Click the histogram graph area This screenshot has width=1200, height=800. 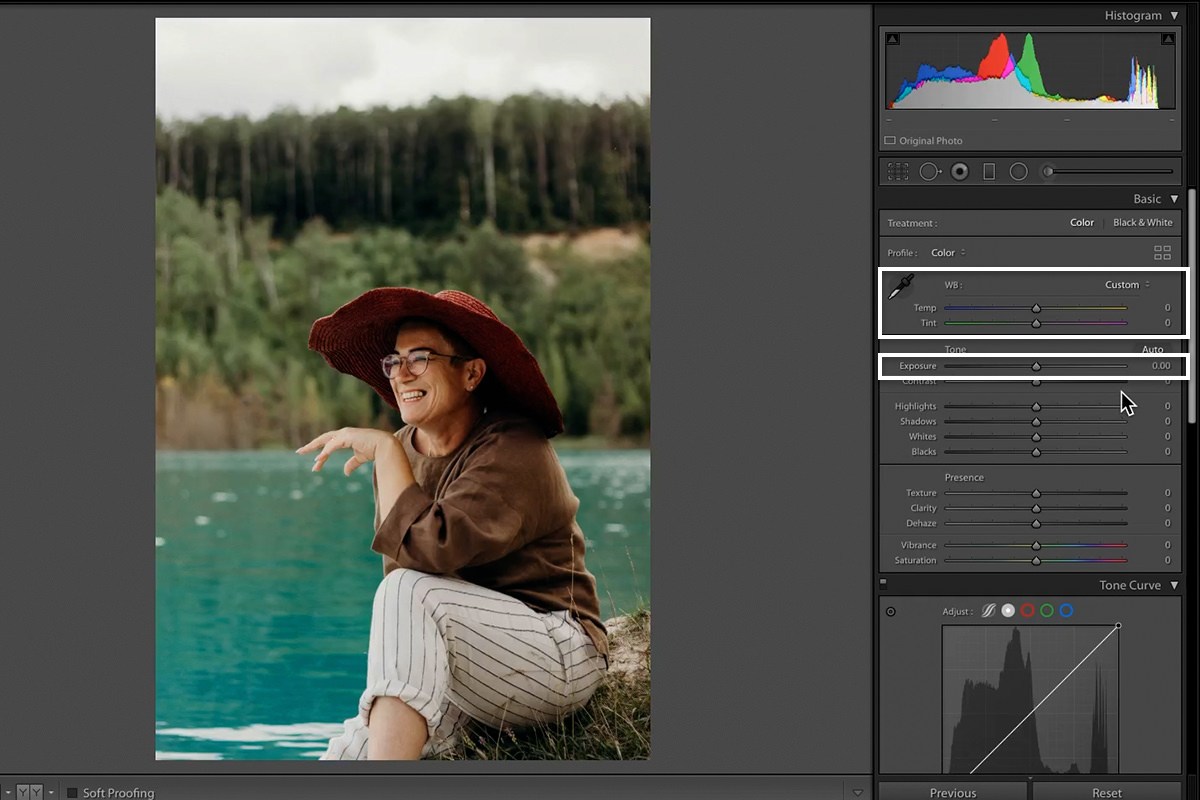point(1030,70)
